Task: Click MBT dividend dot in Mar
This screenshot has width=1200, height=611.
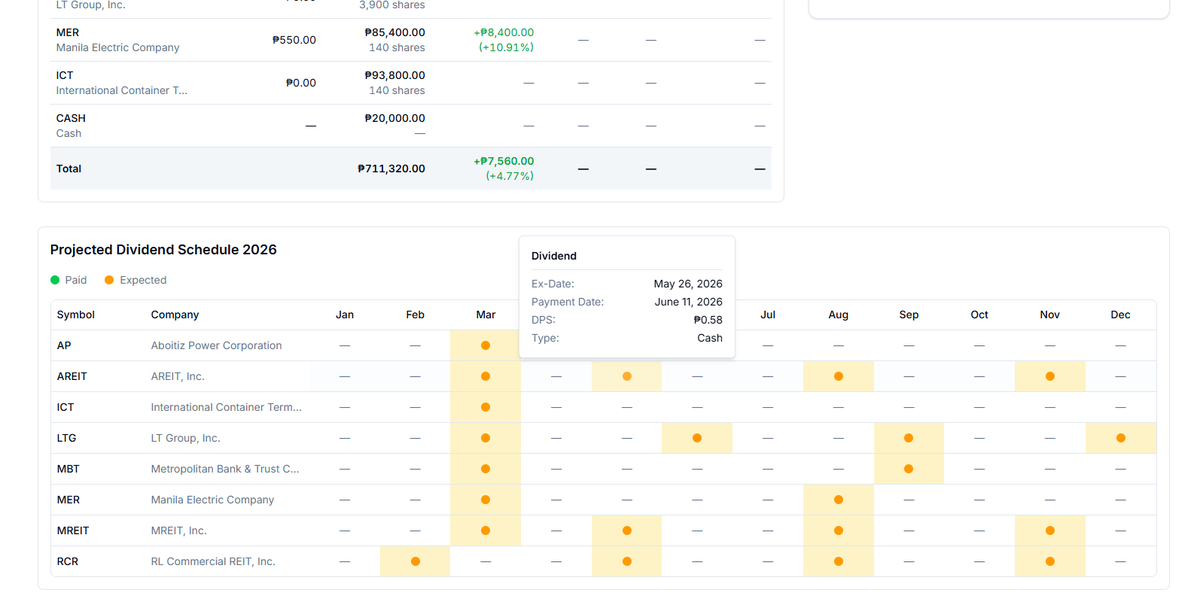Action: pyautogui.click(x=485, y=468)
